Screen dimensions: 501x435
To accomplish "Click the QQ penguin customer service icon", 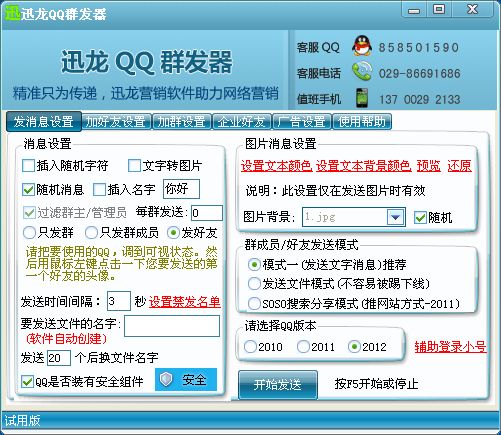I will point(362,46).
